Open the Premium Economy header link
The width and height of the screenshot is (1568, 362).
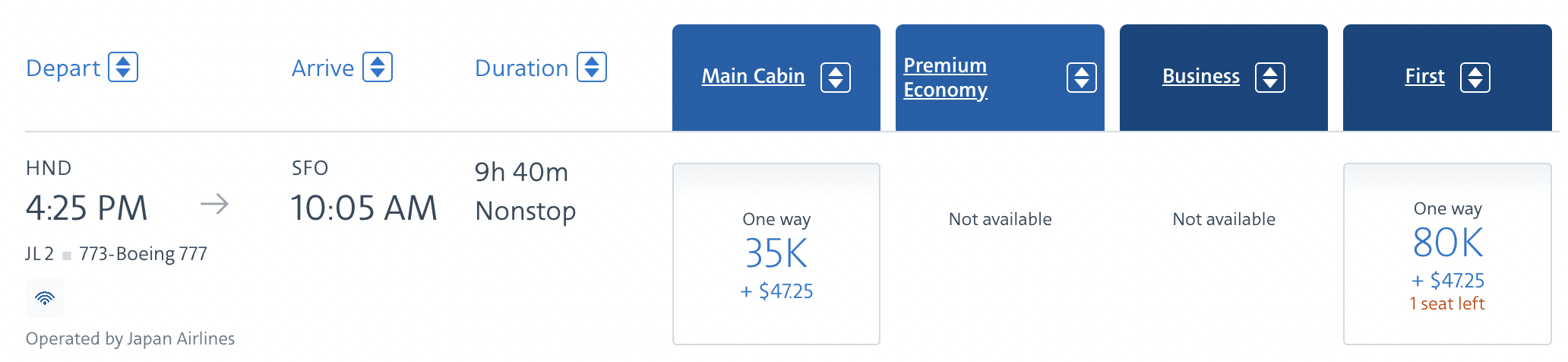point(945,78)
